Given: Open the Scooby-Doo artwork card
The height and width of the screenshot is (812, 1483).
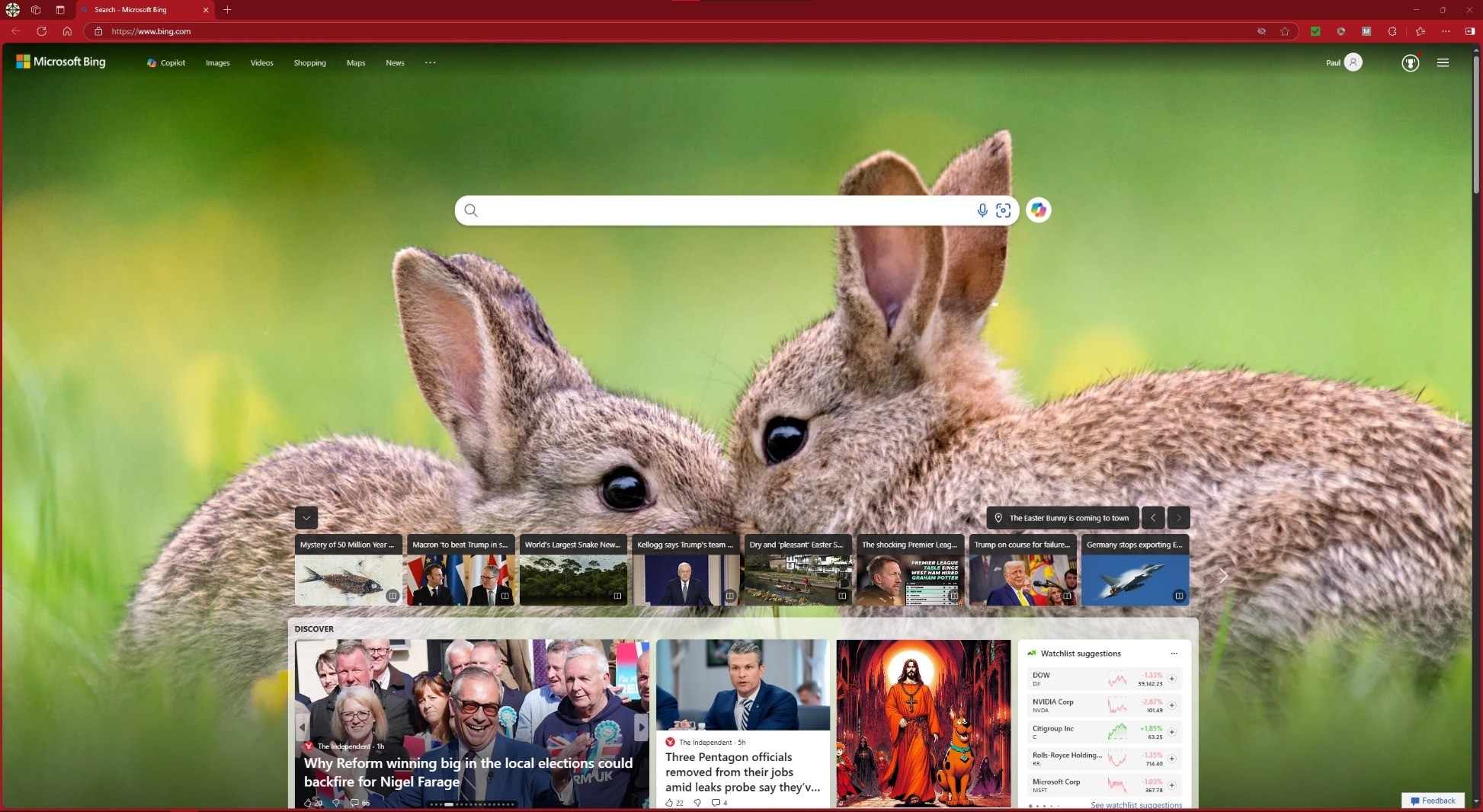Looking at the screenshot, I should pos(923,723).
